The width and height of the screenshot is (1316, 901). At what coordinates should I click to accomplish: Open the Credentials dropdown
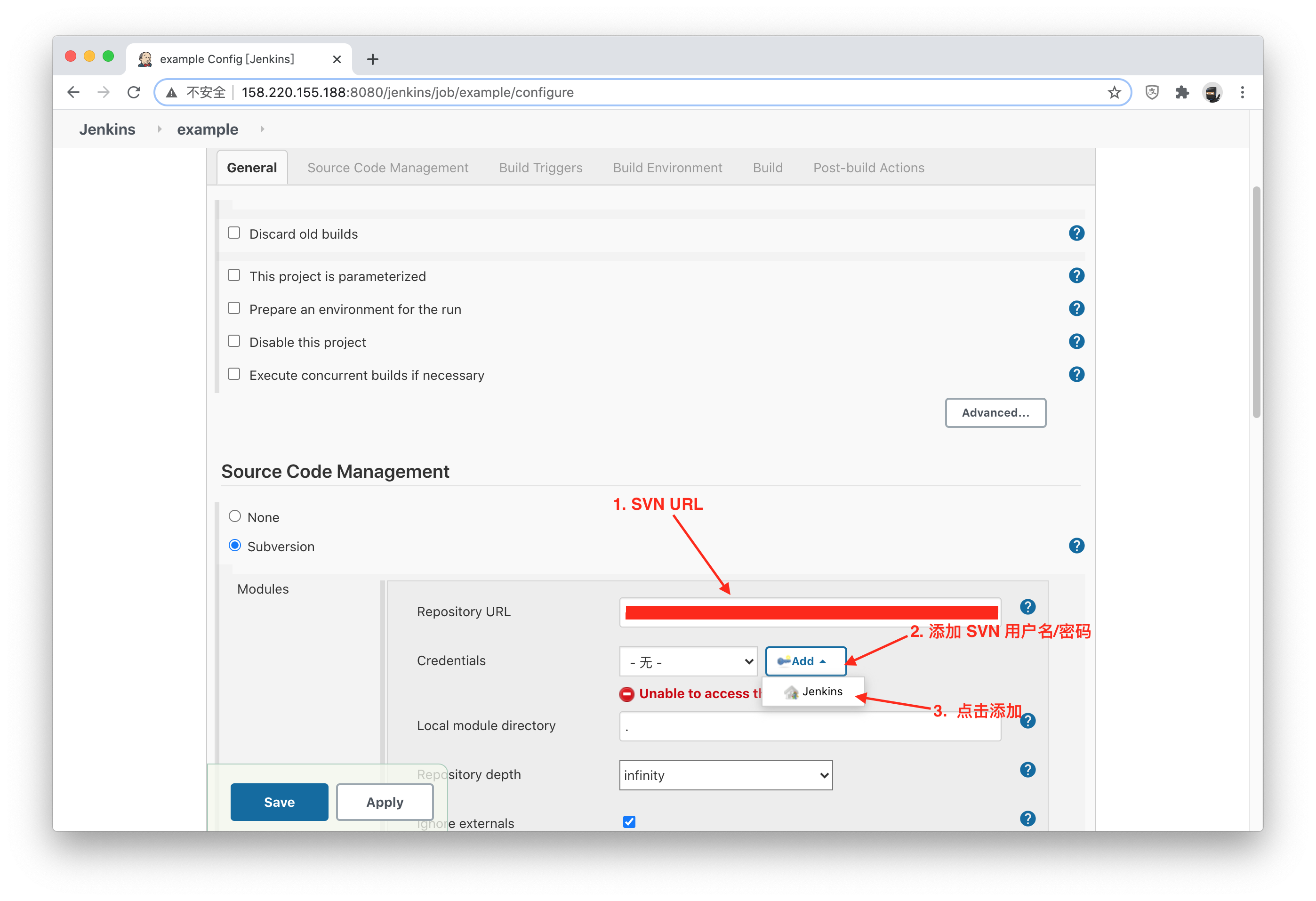[x=688, y=661]
